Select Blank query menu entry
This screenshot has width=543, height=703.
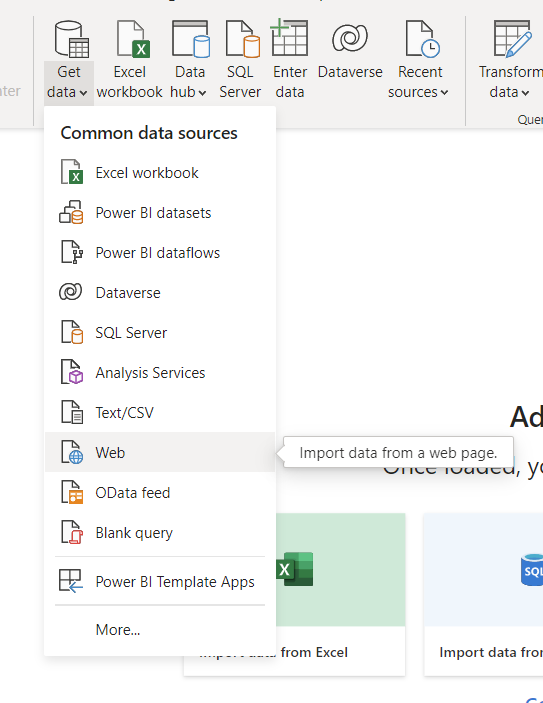tap(160, 532)
